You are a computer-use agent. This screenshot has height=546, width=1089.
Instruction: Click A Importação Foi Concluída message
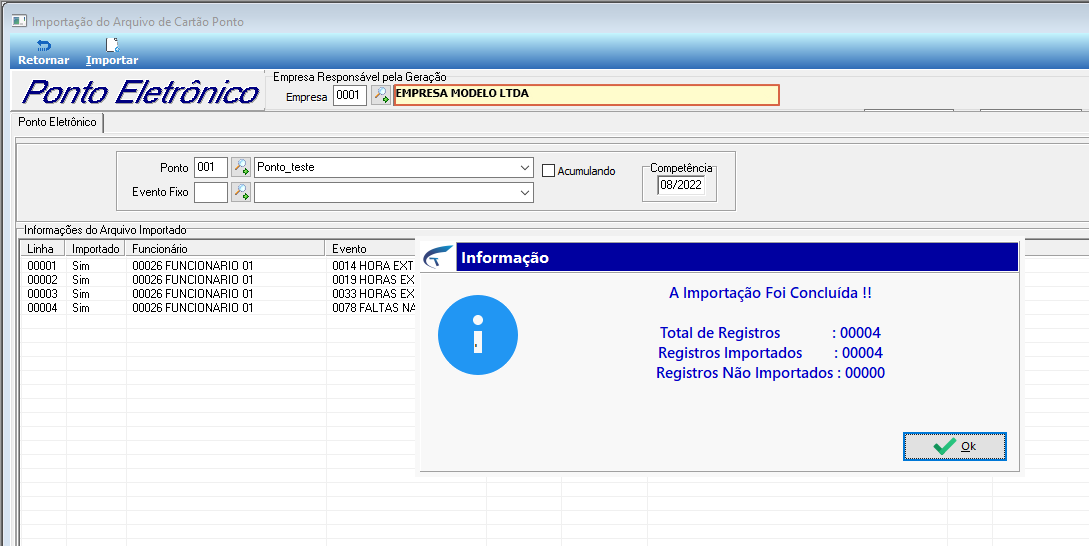(x=770, y=293)
